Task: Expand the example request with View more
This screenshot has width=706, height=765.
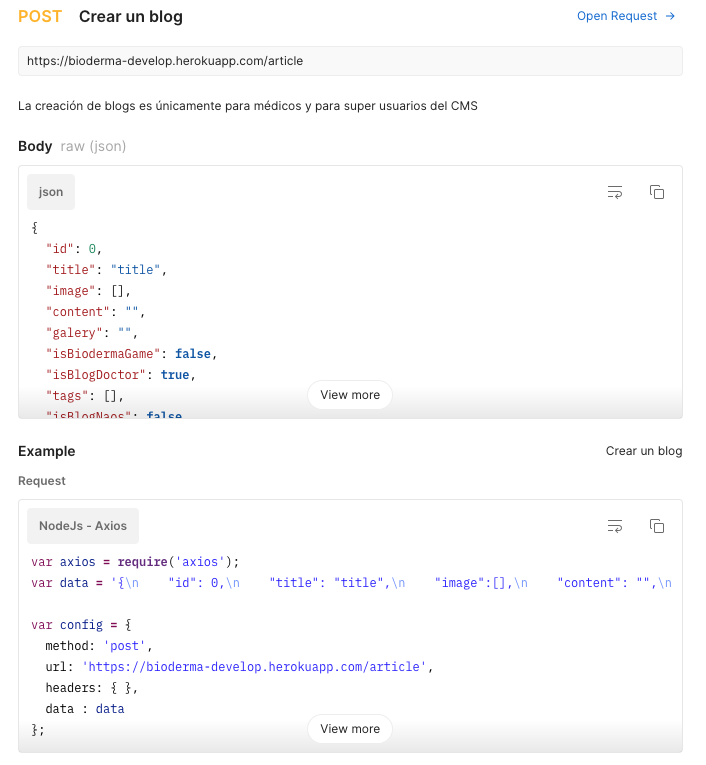Action: 350,729
